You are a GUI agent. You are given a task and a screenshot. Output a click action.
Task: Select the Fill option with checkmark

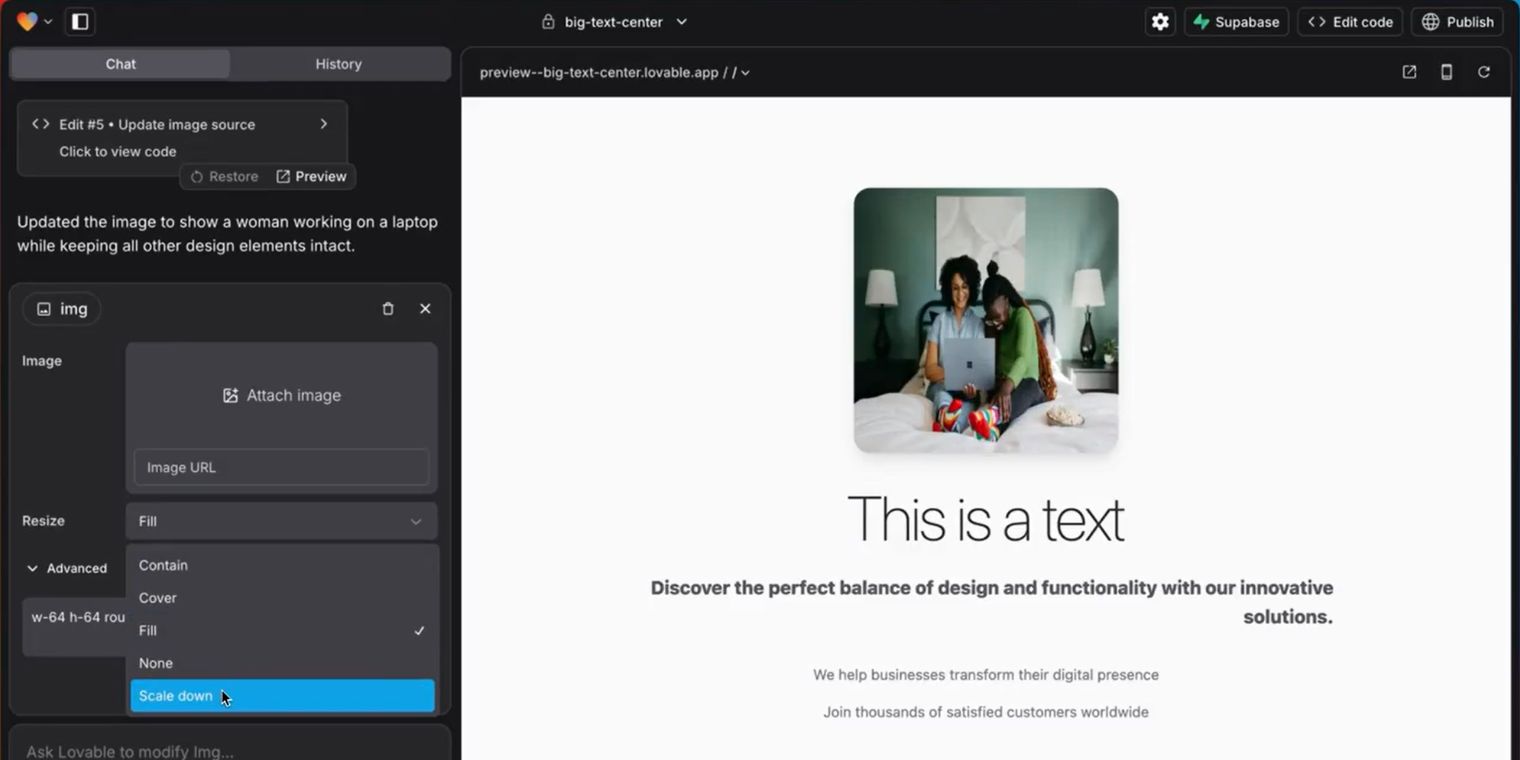point(282,631)
